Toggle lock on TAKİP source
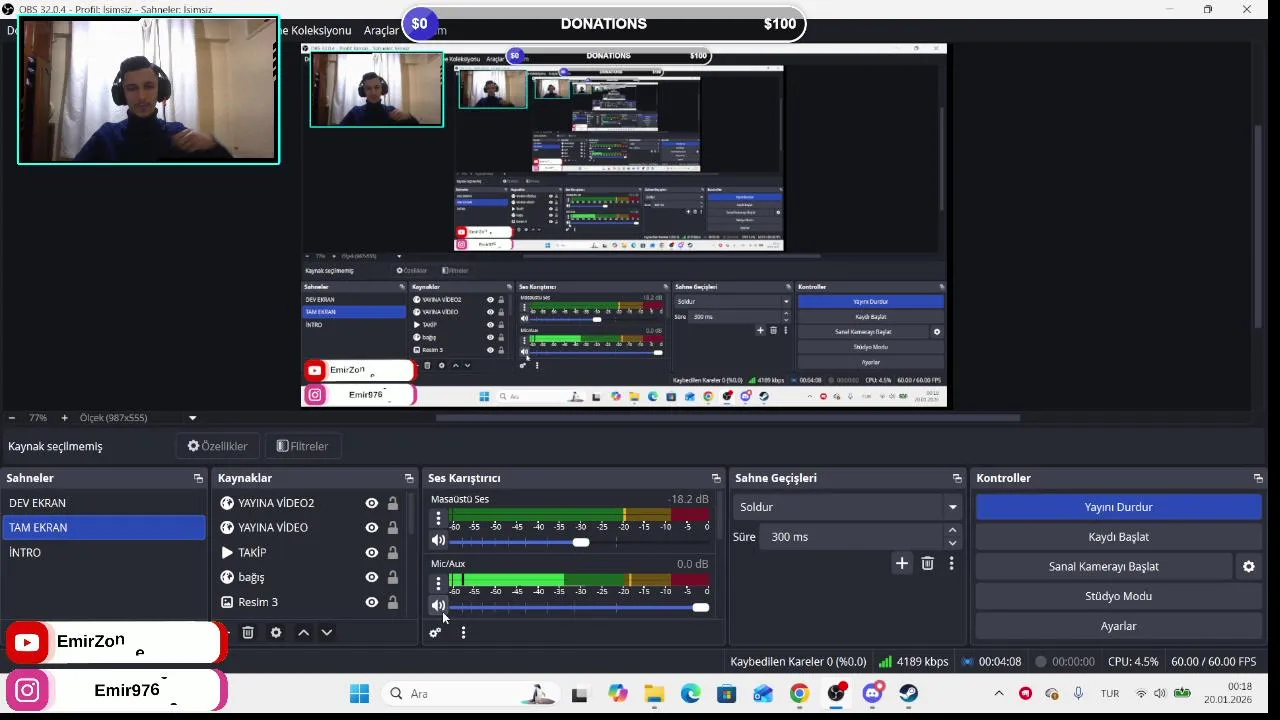 [393, 552]
